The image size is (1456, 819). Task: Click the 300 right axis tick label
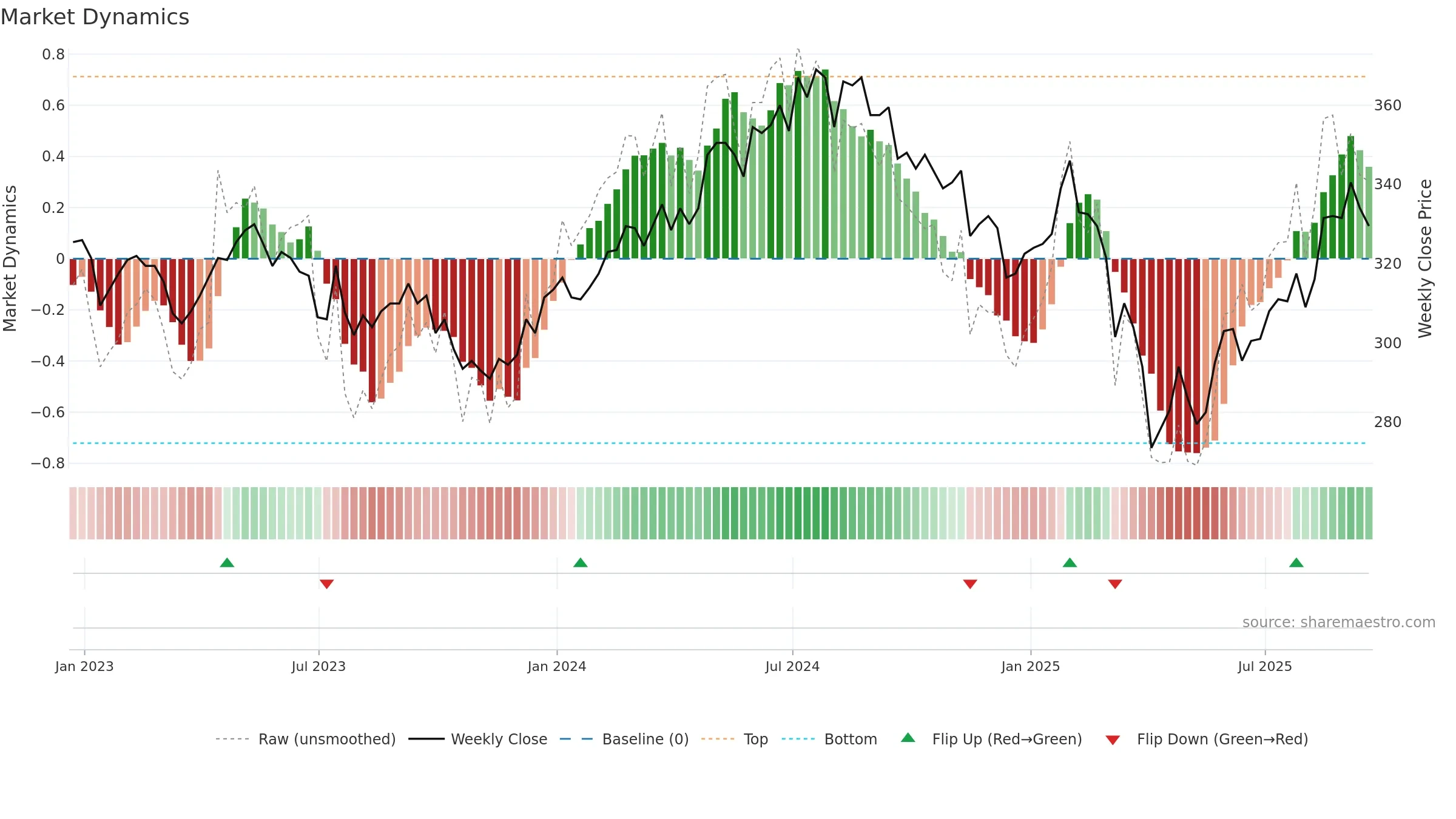click(1388, 343)
